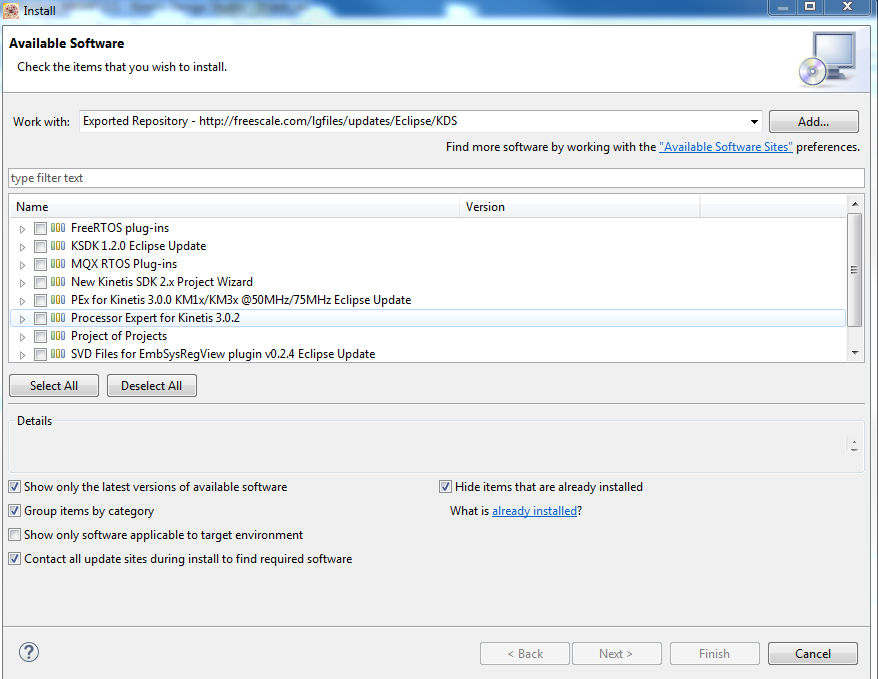Open the Work with repository dropdown
878x679 pixels.
pyautogui.click(x=754, y=121)
